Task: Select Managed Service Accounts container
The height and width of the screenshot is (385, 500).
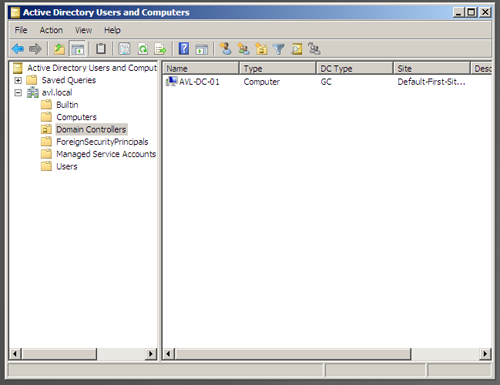Action: (106, 154)
